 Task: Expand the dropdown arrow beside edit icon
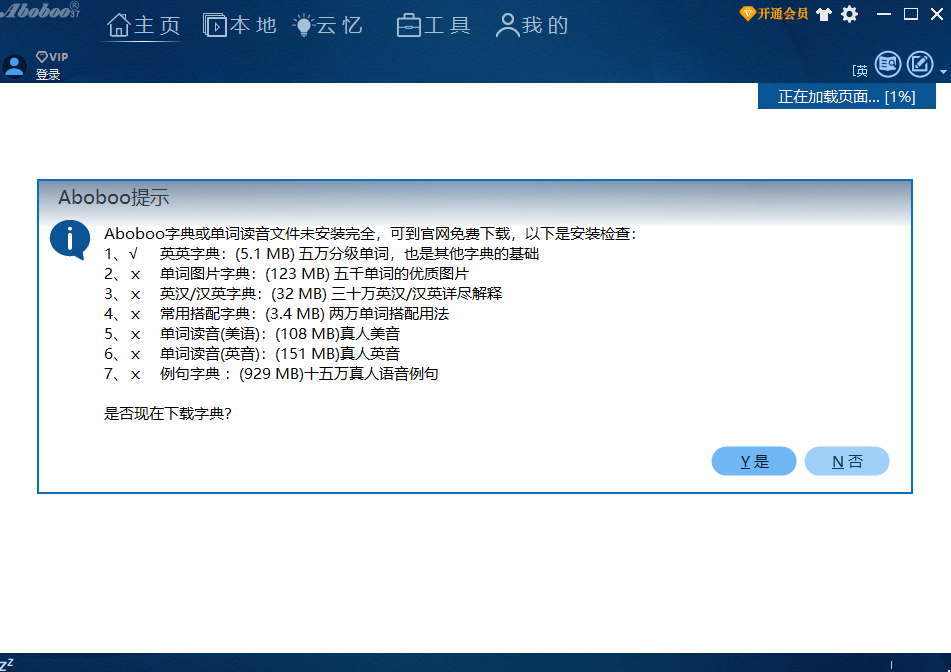(x=943, y=72)
